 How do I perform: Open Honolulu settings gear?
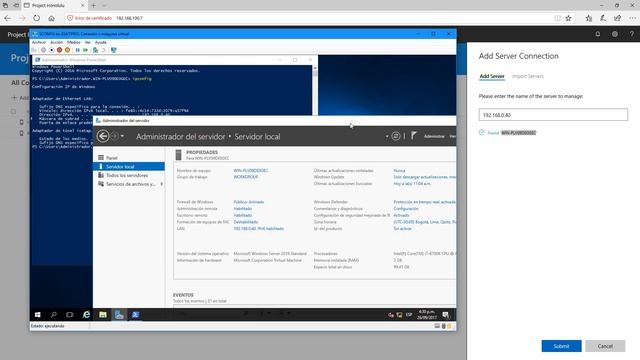pyautogui.click(x=615, y=34)
